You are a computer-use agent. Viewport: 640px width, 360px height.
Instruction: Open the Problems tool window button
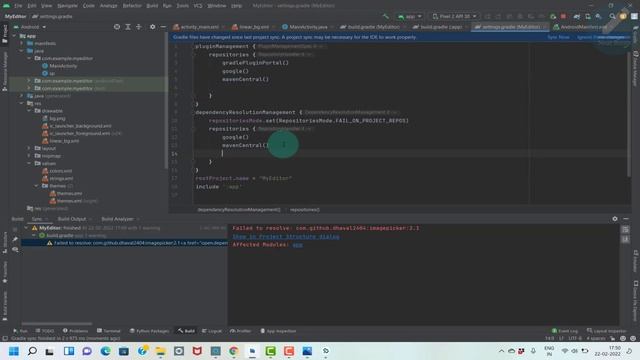point(76,331)
